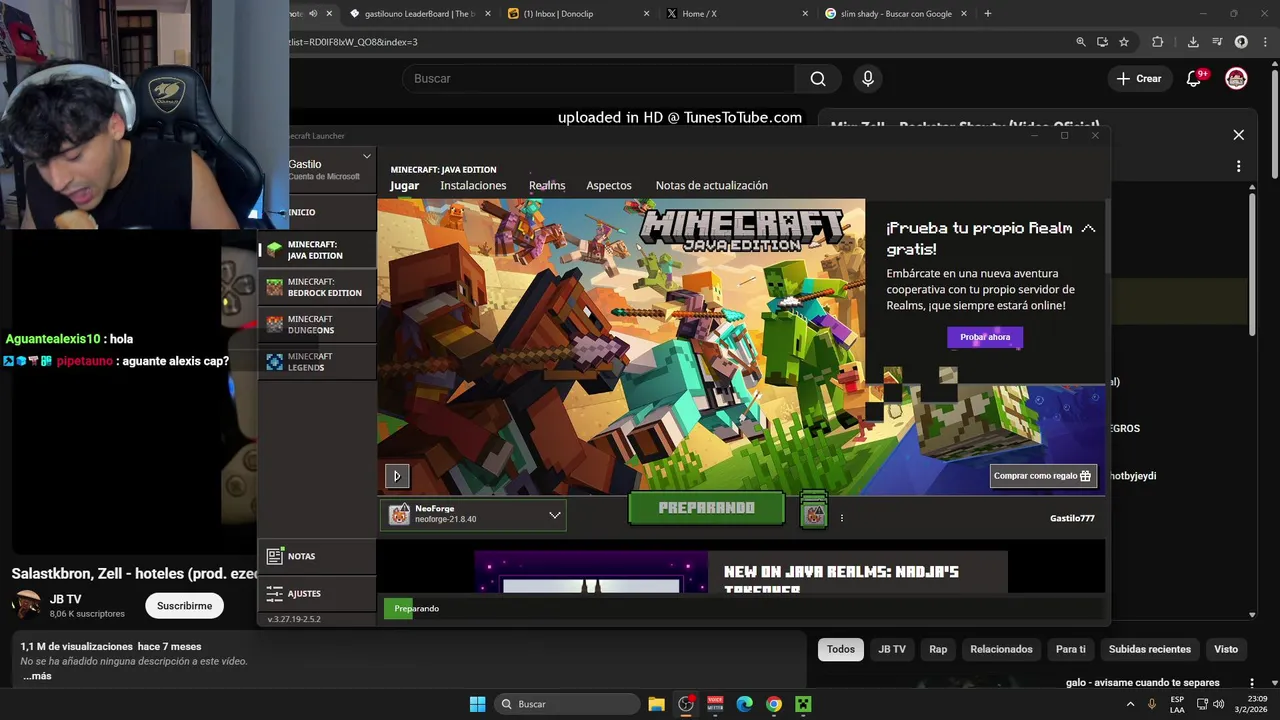Open Chrome downloads icon
The height and width of the screenshot is (720, 1280).
[x=1193, y=42]
